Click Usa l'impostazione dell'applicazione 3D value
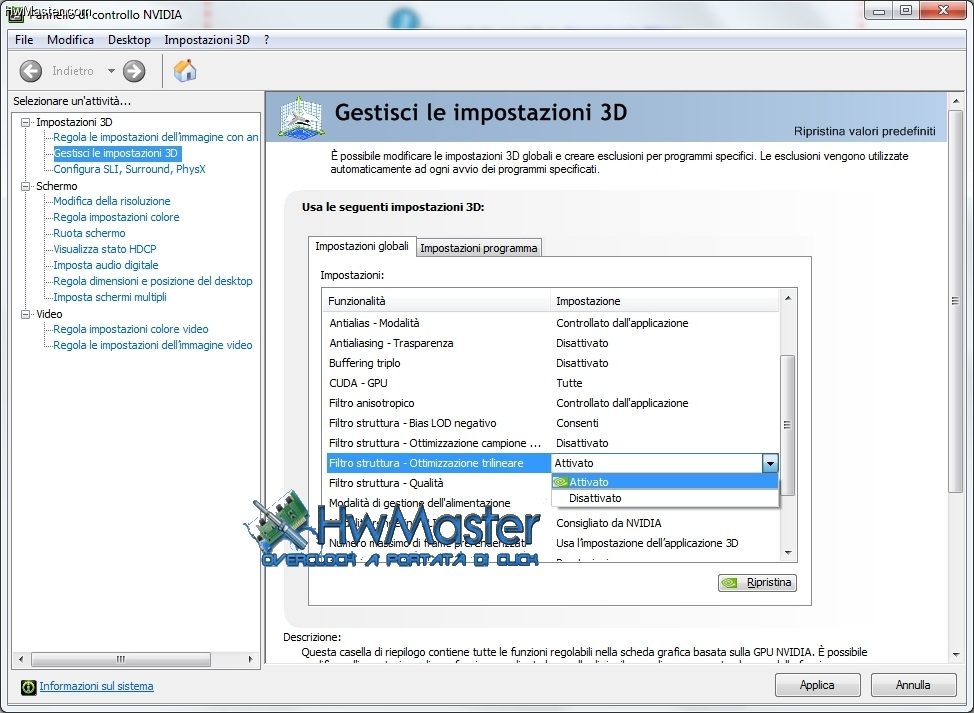Screen dimensions: 974x713 click(x=647, y=543)
